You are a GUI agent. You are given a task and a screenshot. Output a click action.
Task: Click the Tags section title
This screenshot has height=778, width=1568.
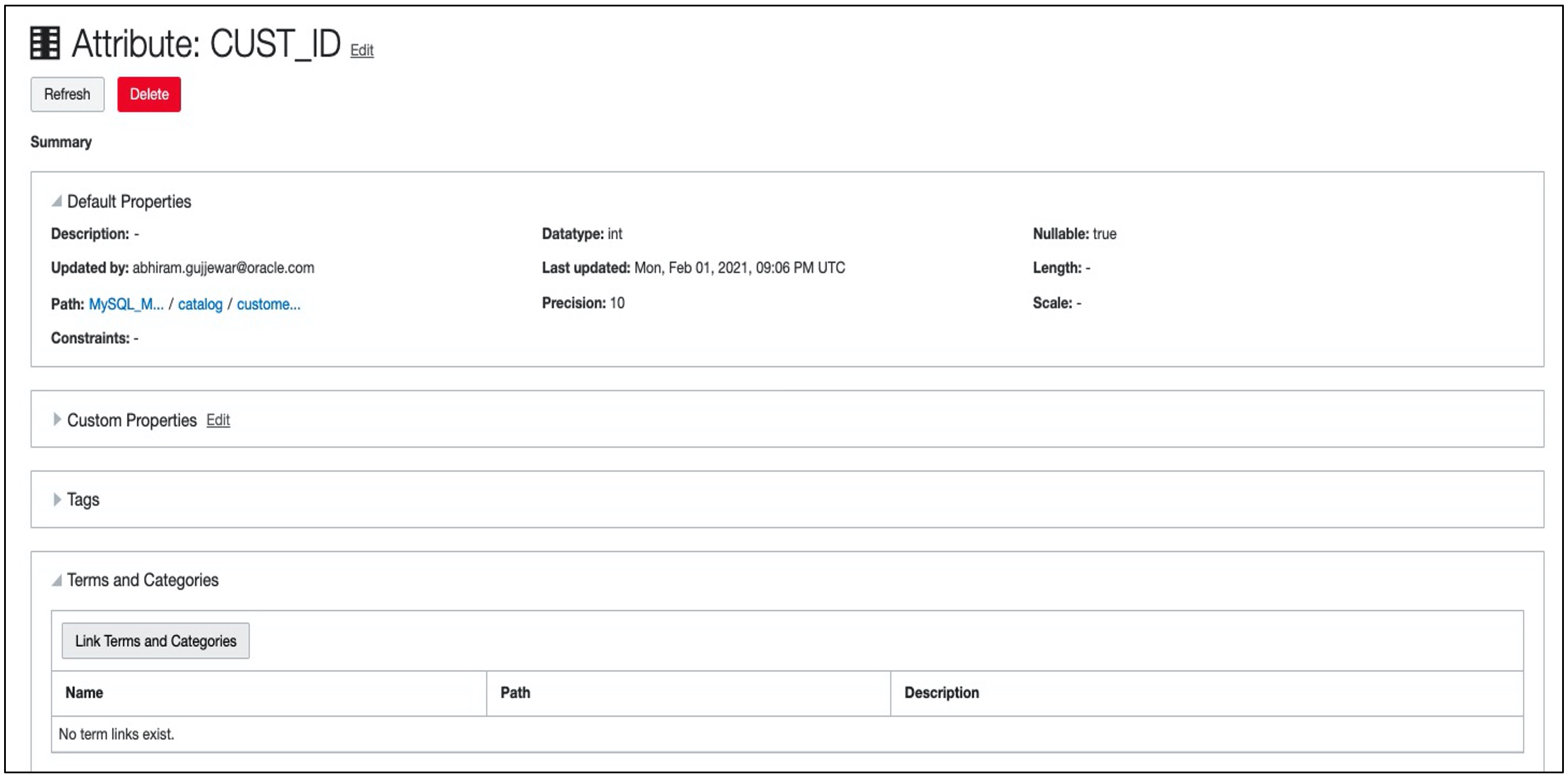(83, 500)
